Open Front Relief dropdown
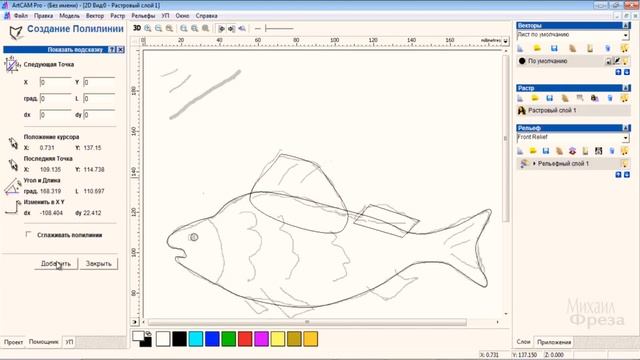Image resolution: width=640 pixels, height=360 pixels. 626,138
